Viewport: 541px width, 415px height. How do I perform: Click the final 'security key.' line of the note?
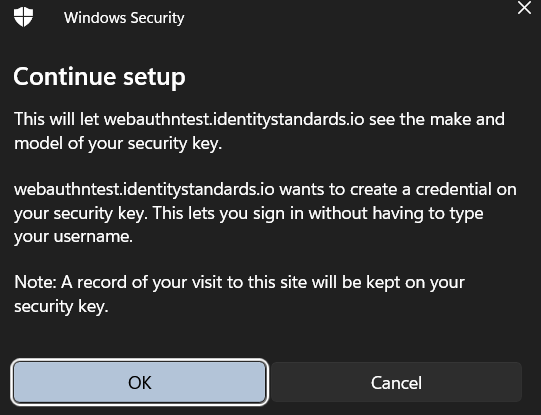tap(61, 306)
